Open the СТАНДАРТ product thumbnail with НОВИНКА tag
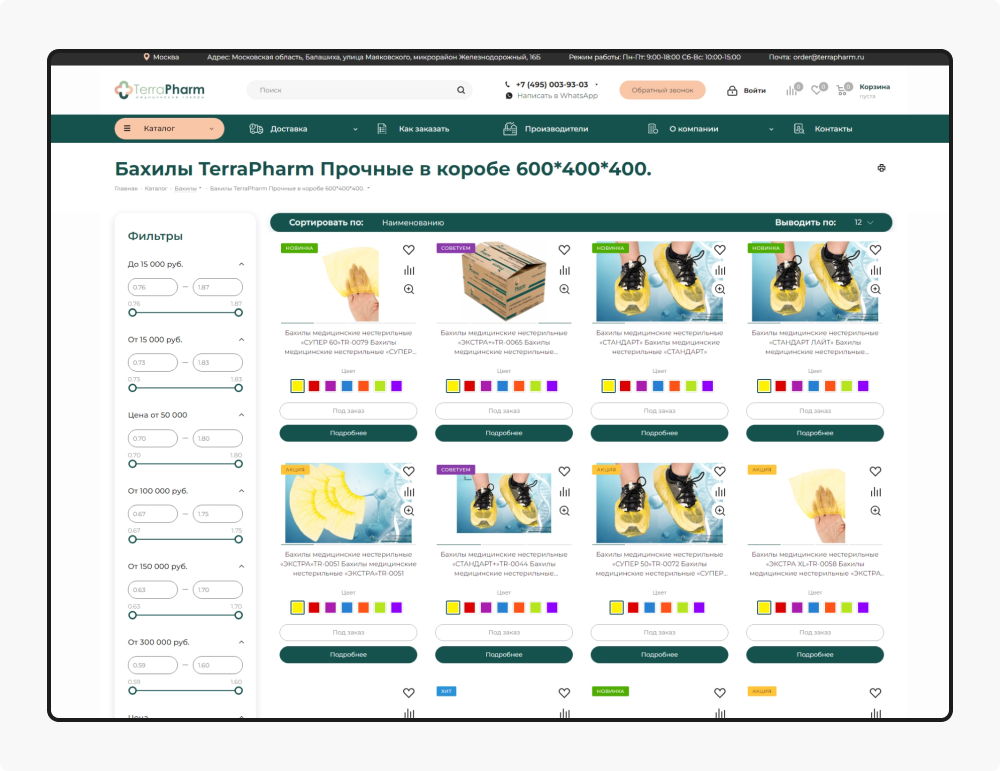This screenshot has height=771, width=1000. 659,281
